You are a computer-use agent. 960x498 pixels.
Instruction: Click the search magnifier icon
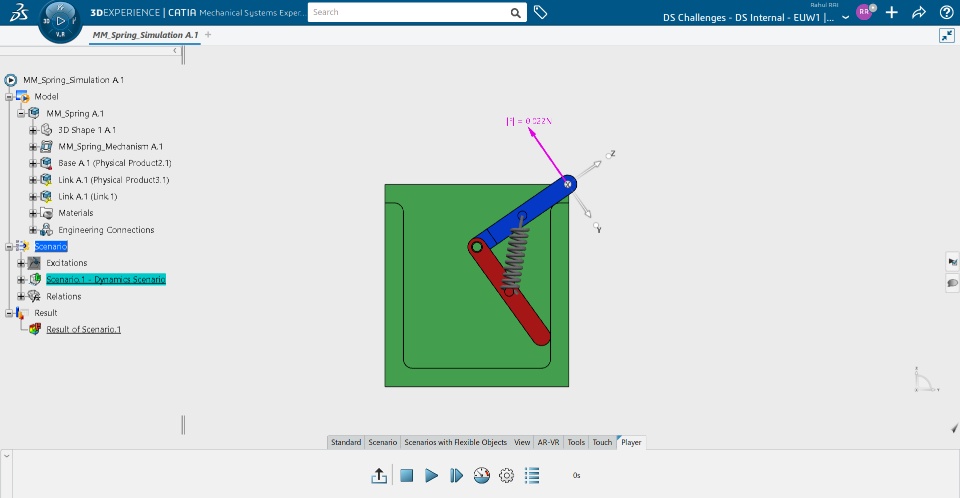pos(516,13)
